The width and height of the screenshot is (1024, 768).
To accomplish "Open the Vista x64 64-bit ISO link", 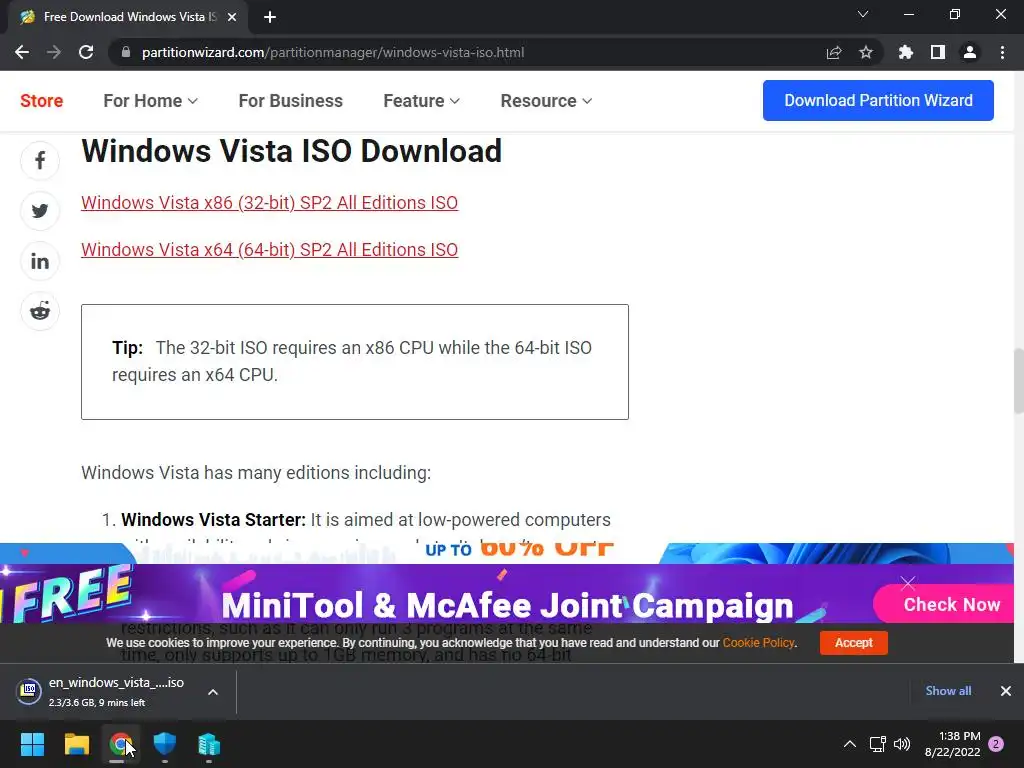I will pyautogui.click(x=269, y=250).
